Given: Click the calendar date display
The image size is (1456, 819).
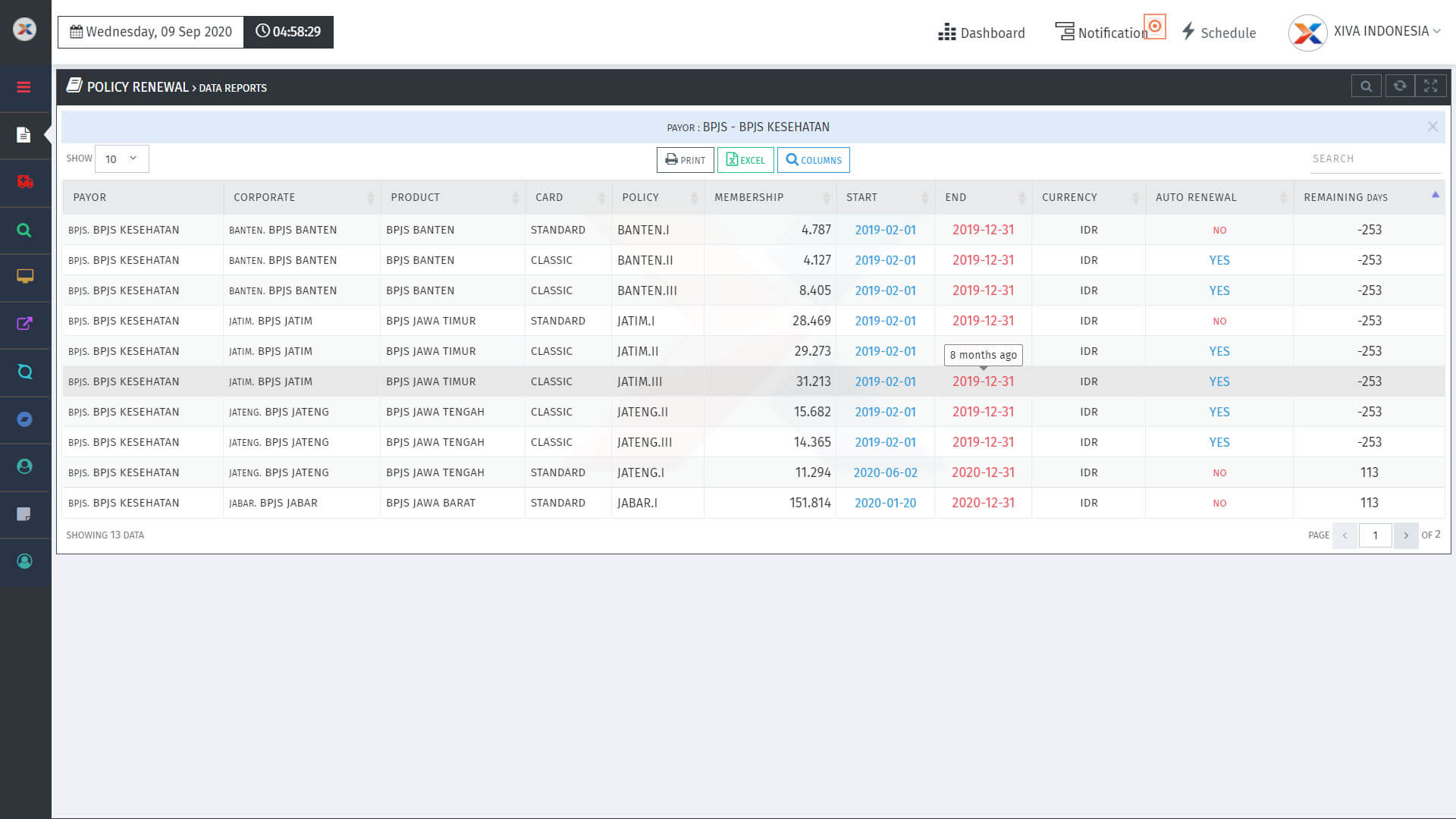Looking at the screenshot, I should click(151, 32).
